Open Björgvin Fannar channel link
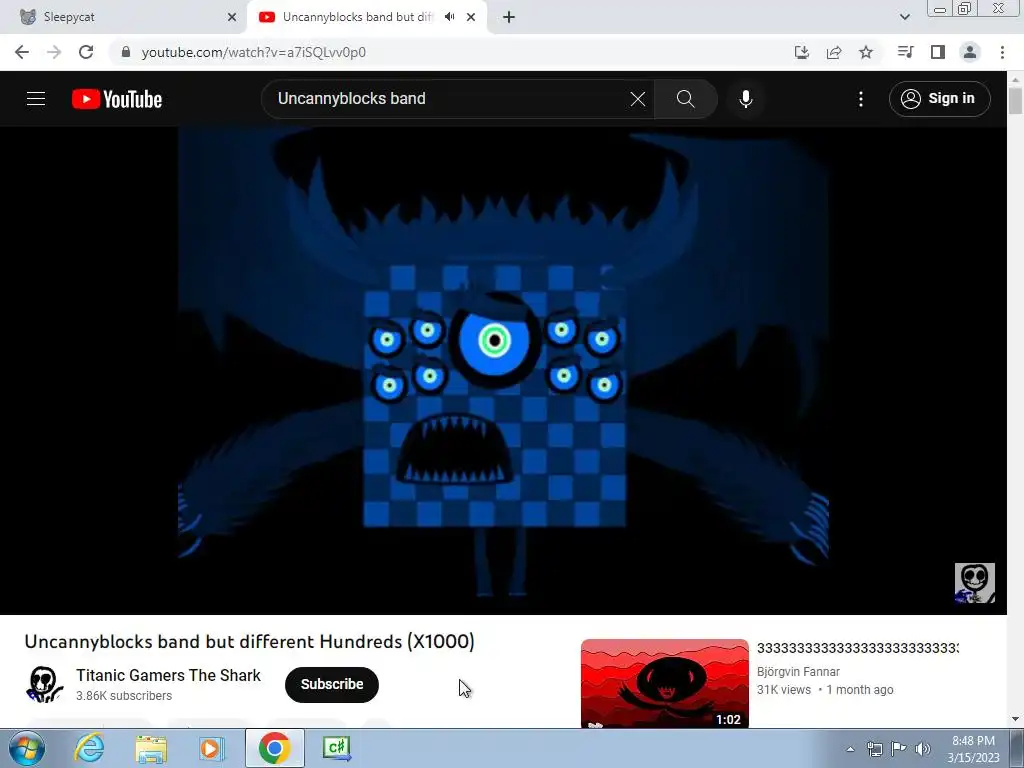 coord(798,671)
